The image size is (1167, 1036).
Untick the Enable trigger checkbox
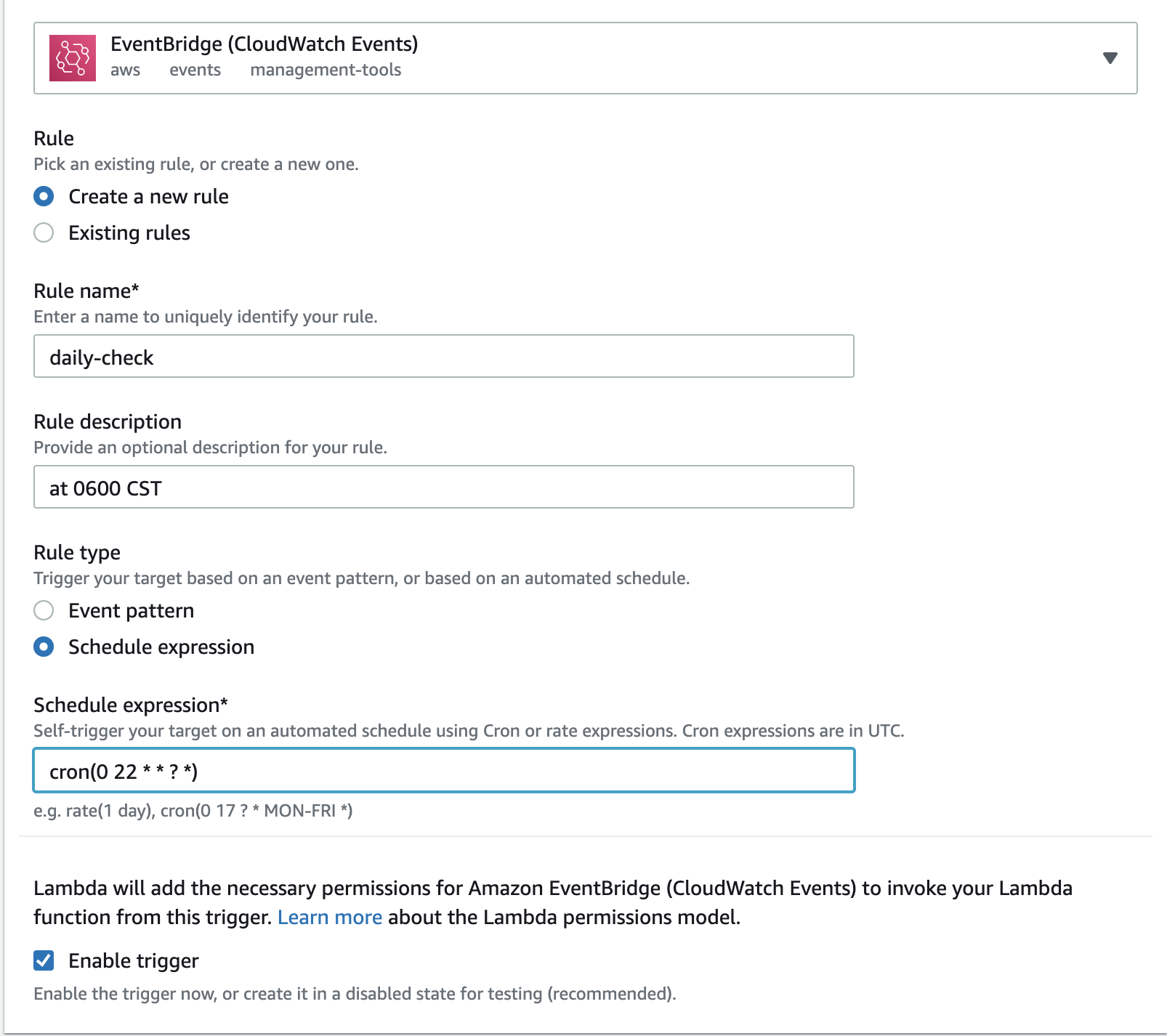[x=44, y=960]
